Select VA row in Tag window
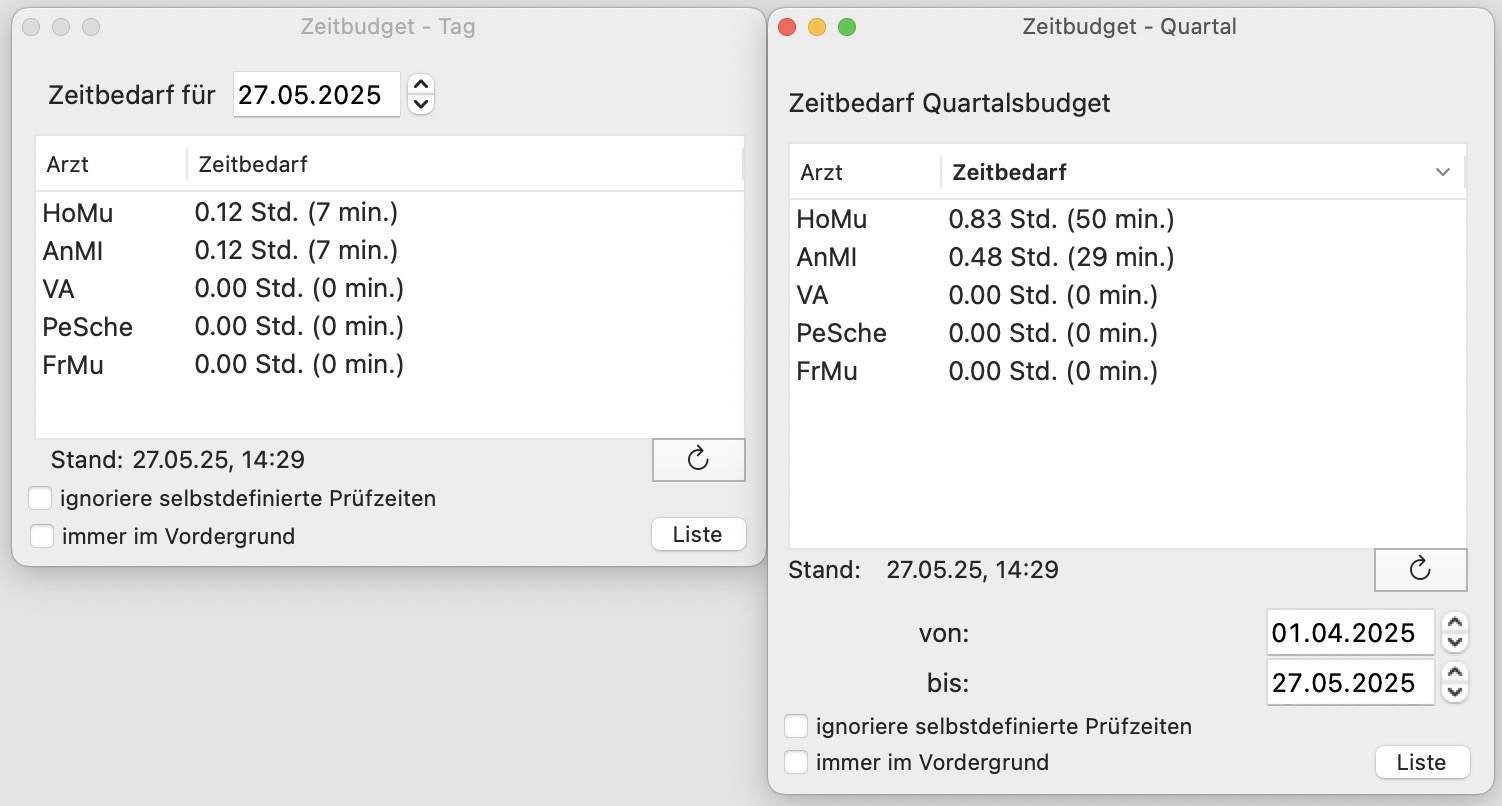Viewport: 1502px width, 806px height. coord(390,289)
